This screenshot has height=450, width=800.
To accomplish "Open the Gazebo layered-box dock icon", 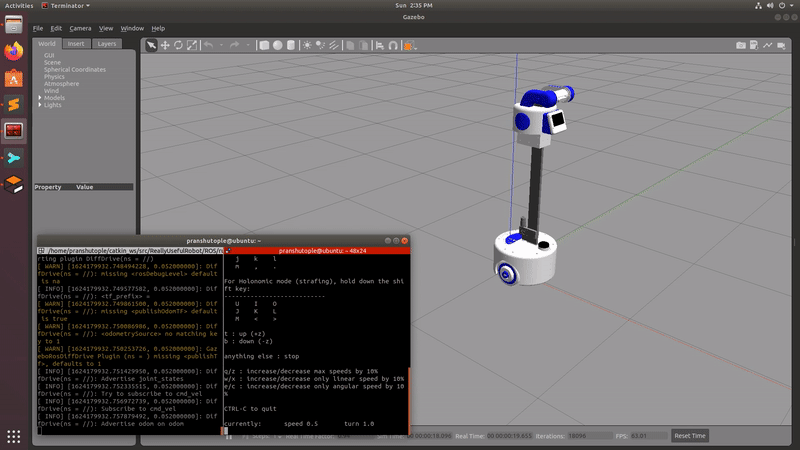I will tap(14, 184).
